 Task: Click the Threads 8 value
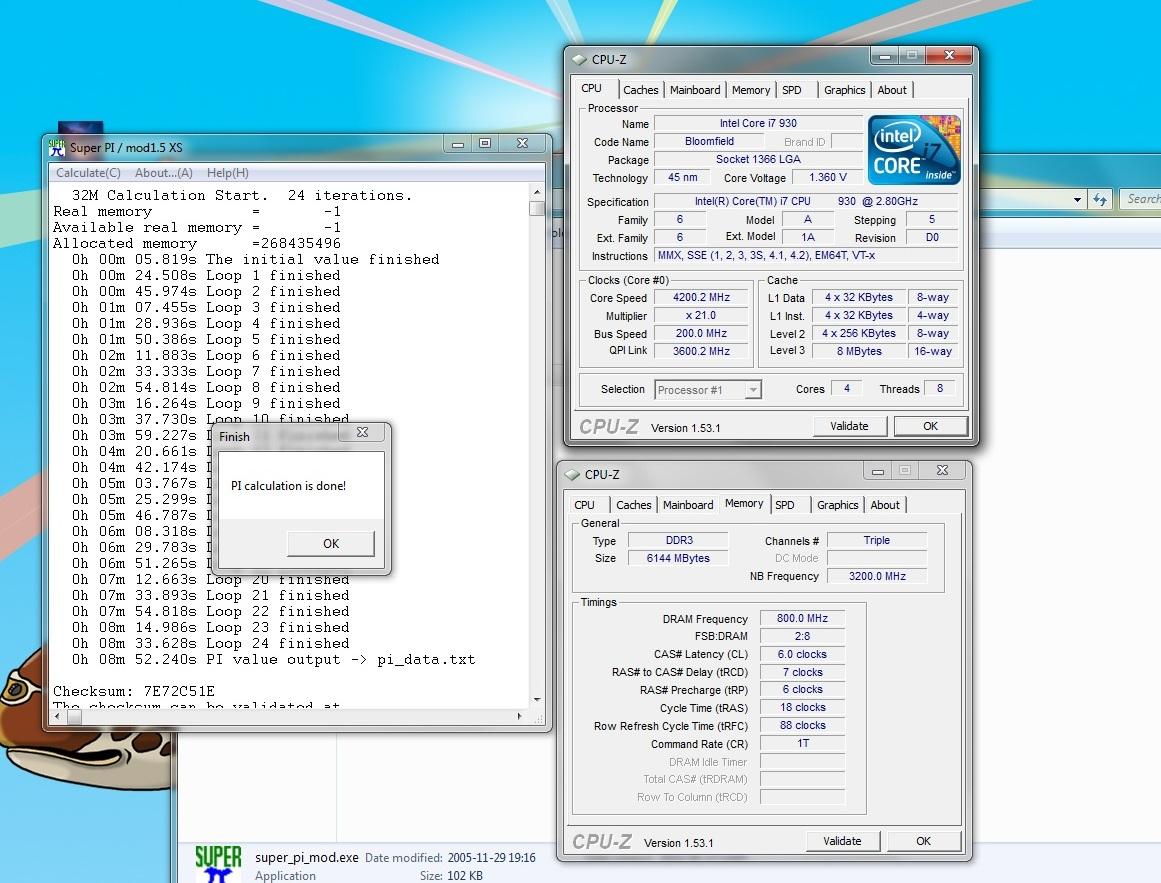tap(940, 389)
